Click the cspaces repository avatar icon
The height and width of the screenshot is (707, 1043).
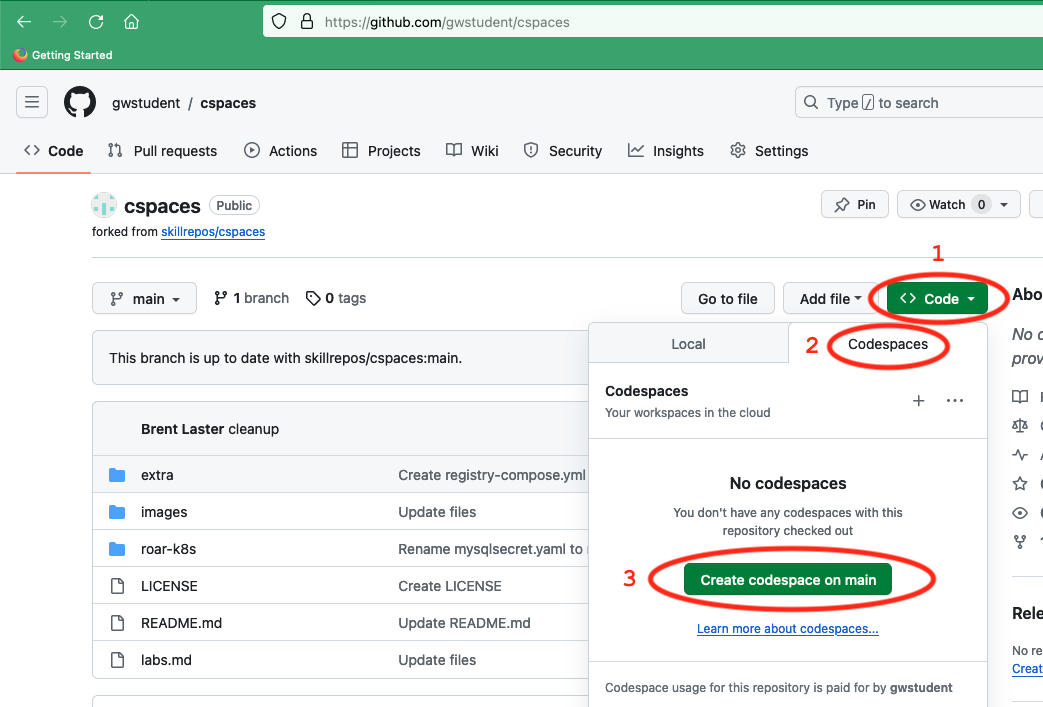(x=104, y=206)
